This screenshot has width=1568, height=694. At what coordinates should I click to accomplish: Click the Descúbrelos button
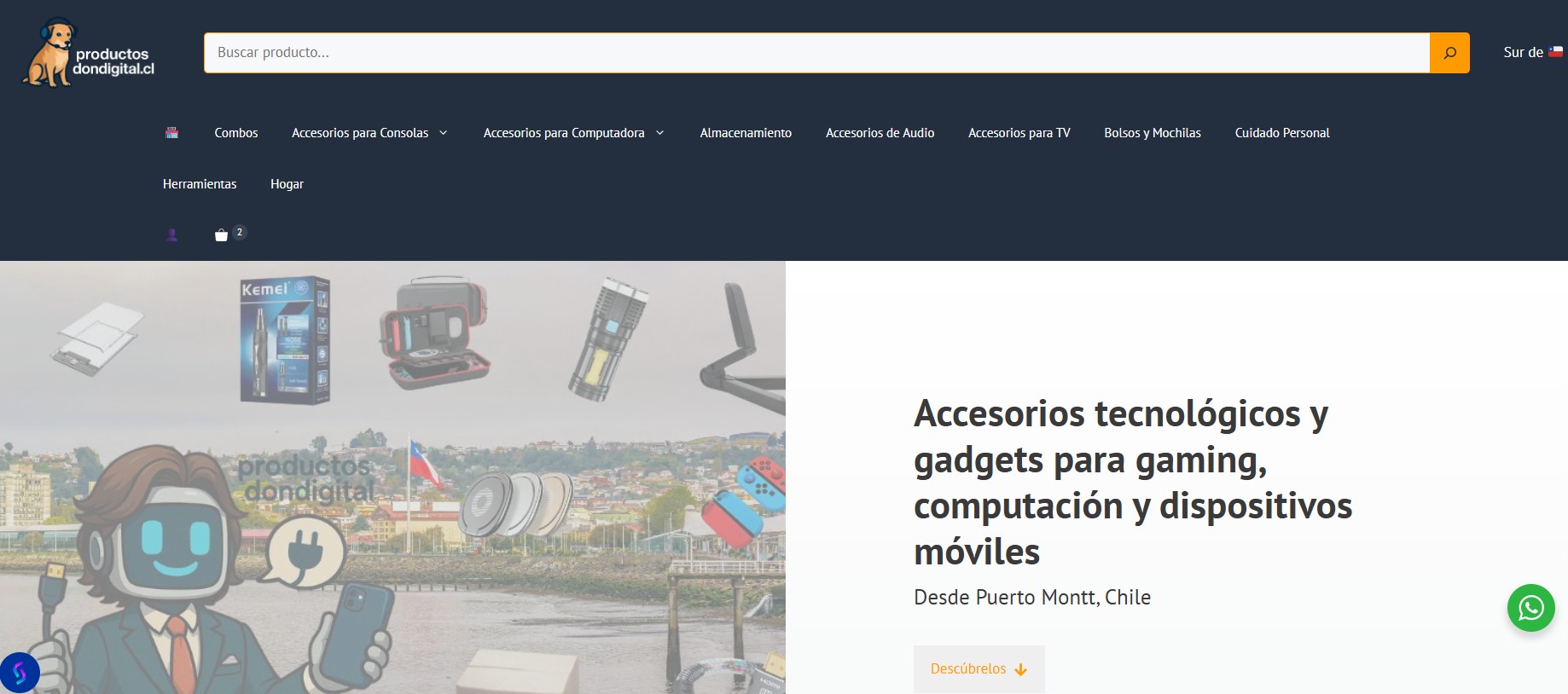click(x=979, y=669)
